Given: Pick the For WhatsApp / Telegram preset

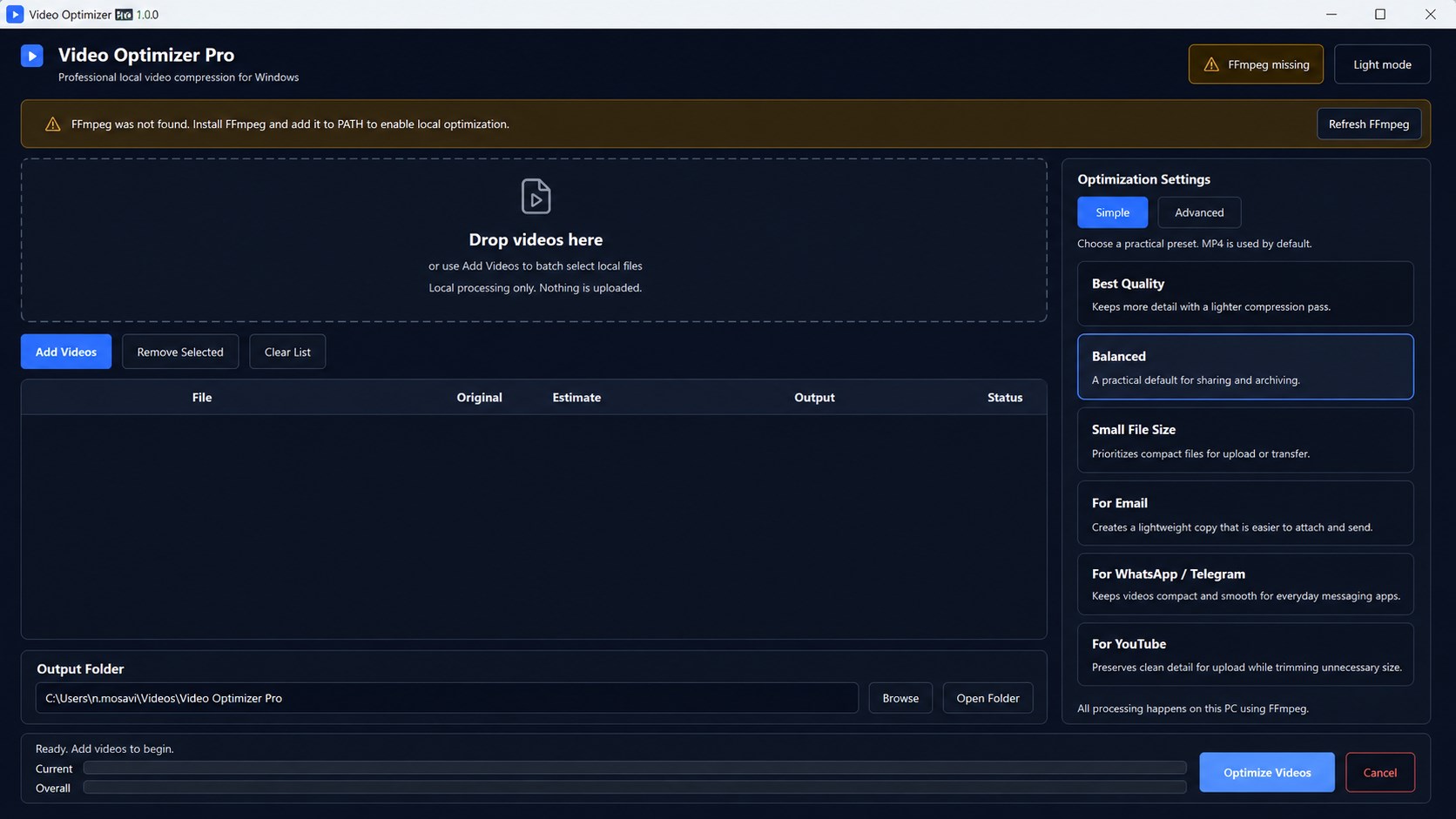Looking at the screenshot, I should click(x=1245, y=584).
